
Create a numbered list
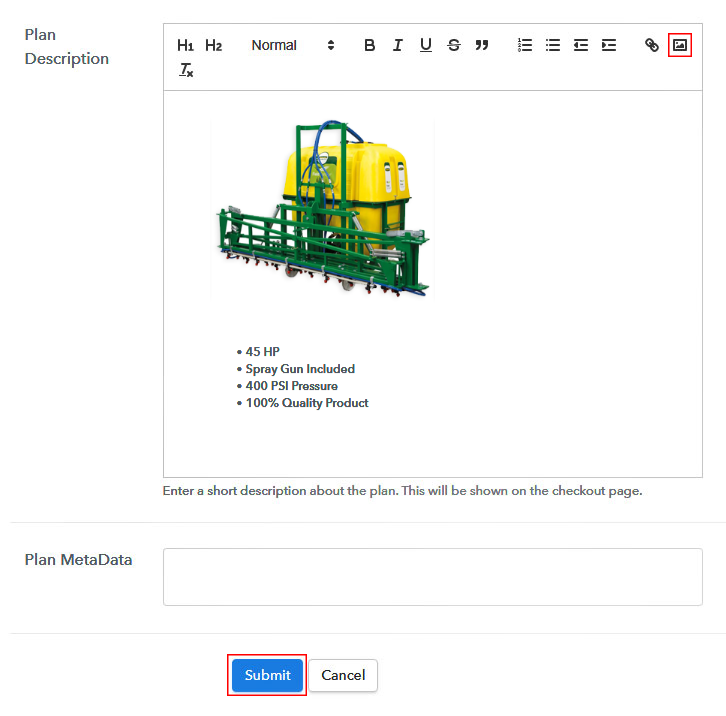(x=525, y=45)
